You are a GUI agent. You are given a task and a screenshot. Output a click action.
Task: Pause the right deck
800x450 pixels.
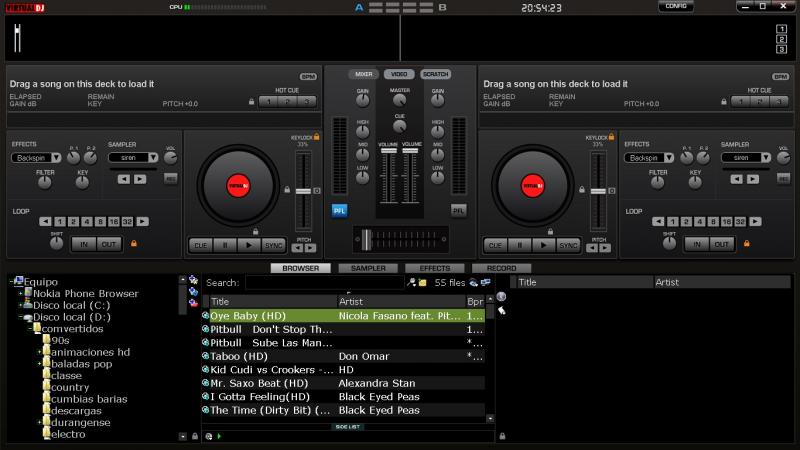[520, 245]
